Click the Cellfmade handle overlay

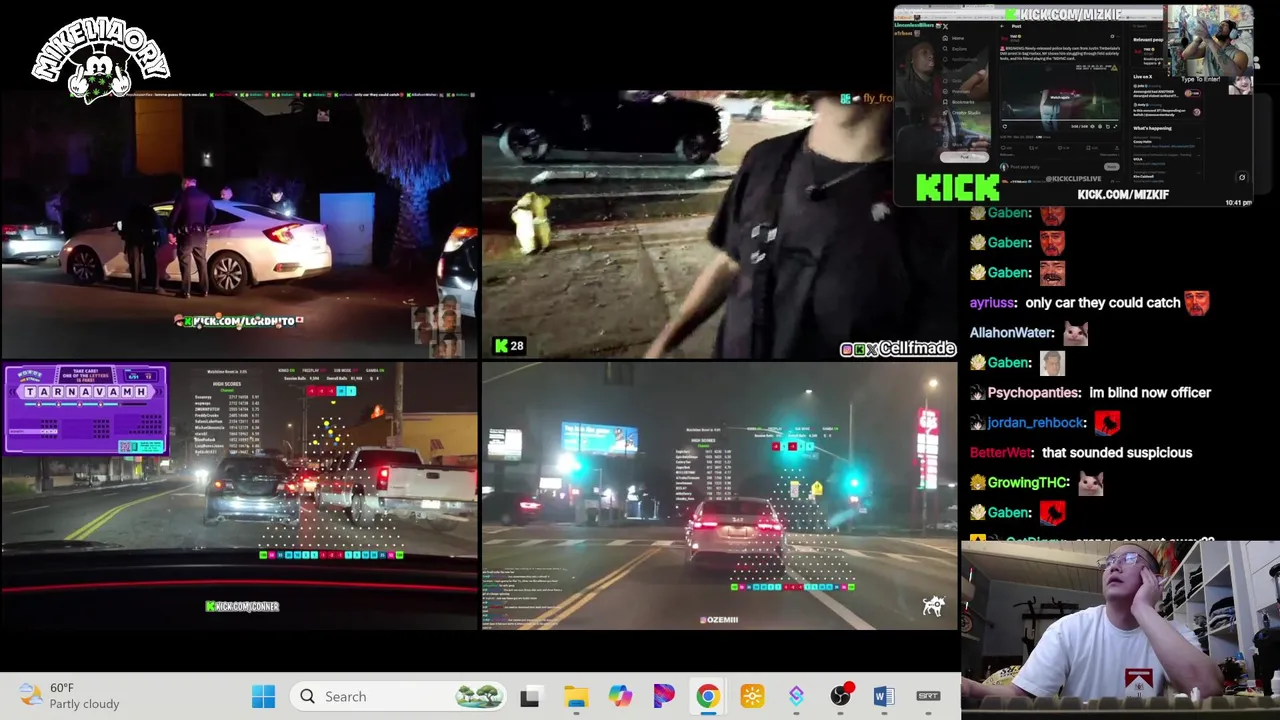(x=898, y=348)
